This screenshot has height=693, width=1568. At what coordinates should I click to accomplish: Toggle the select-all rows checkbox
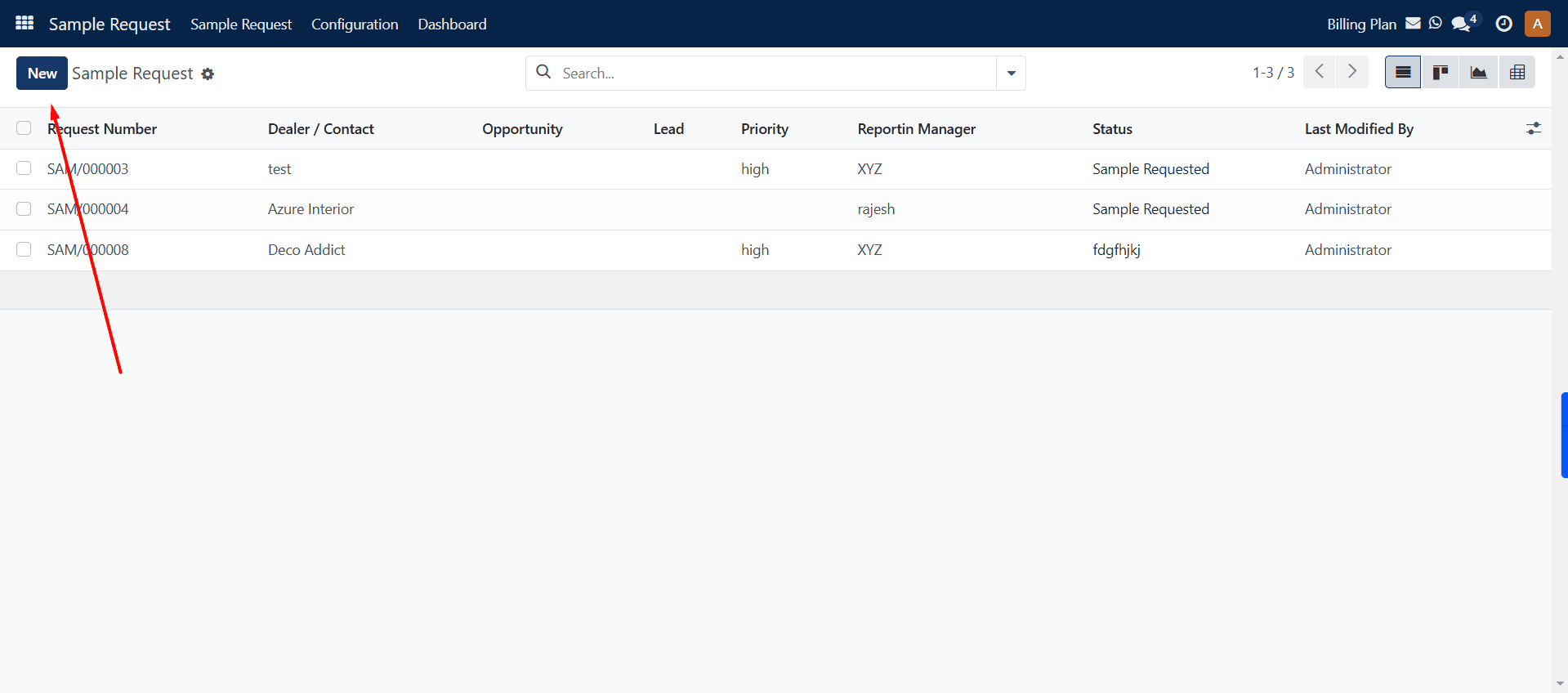click(x=24, y=128)
